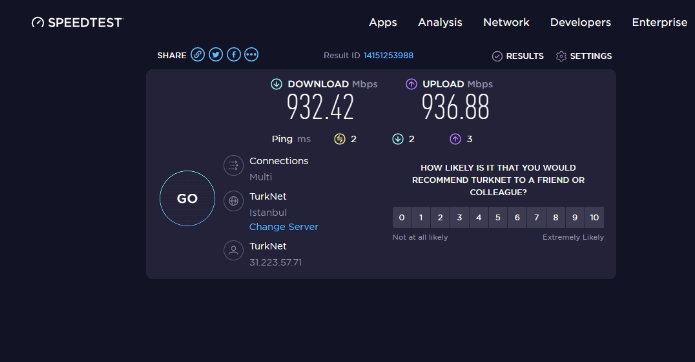Share result on Facebook
Screen dimensions: 695x362
234,54
